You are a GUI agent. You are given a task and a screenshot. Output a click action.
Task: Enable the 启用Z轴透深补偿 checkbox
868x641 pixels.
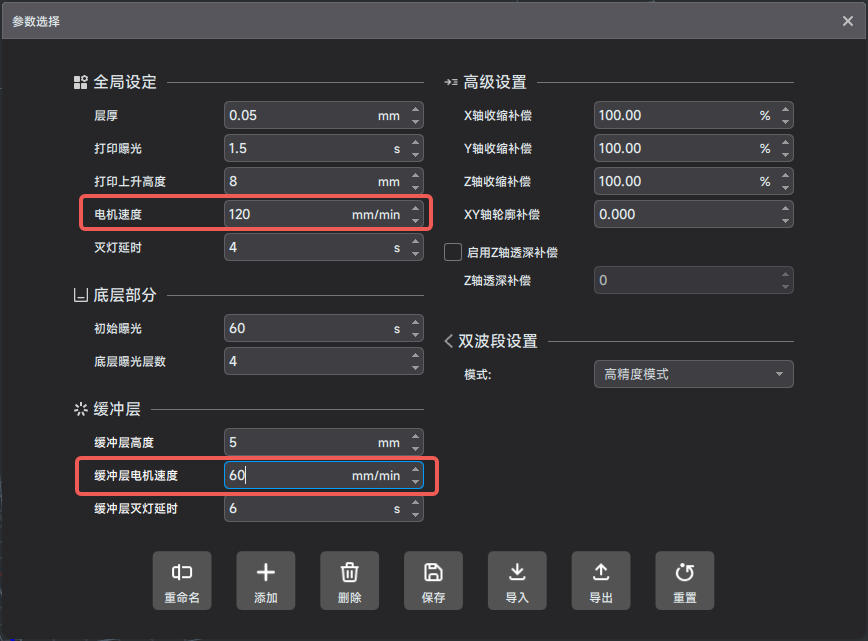click(x=452, y=252)
